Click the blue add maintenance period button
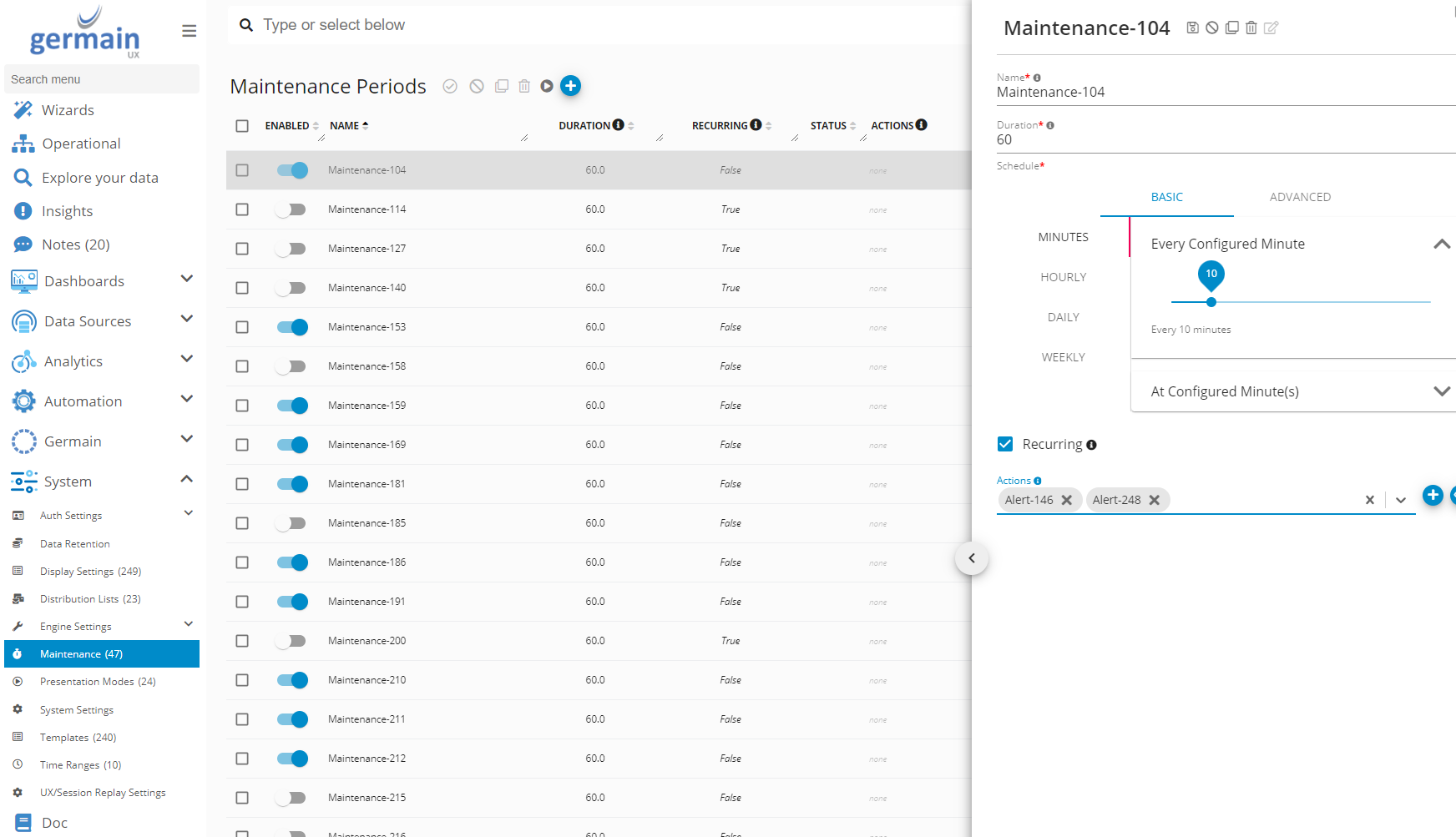This screenshot has height=837, width=1456. (x=570, y=86)
